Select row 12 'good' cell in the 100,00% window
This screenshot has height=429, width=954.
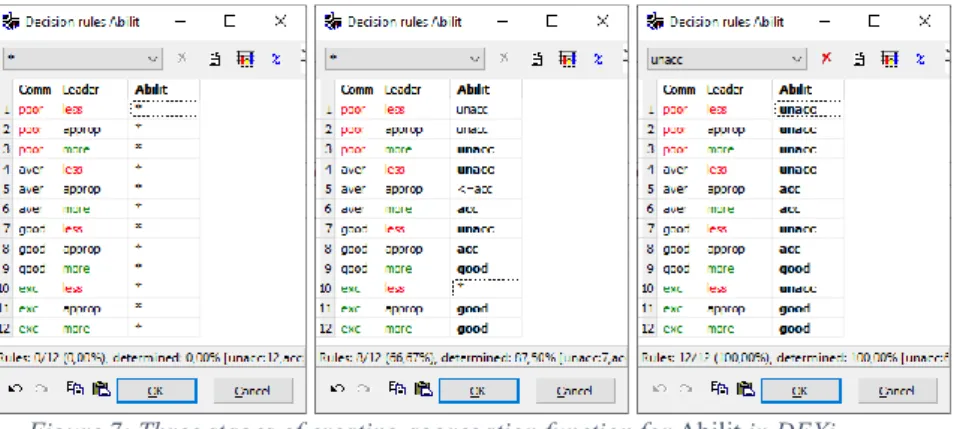(809, 329)
